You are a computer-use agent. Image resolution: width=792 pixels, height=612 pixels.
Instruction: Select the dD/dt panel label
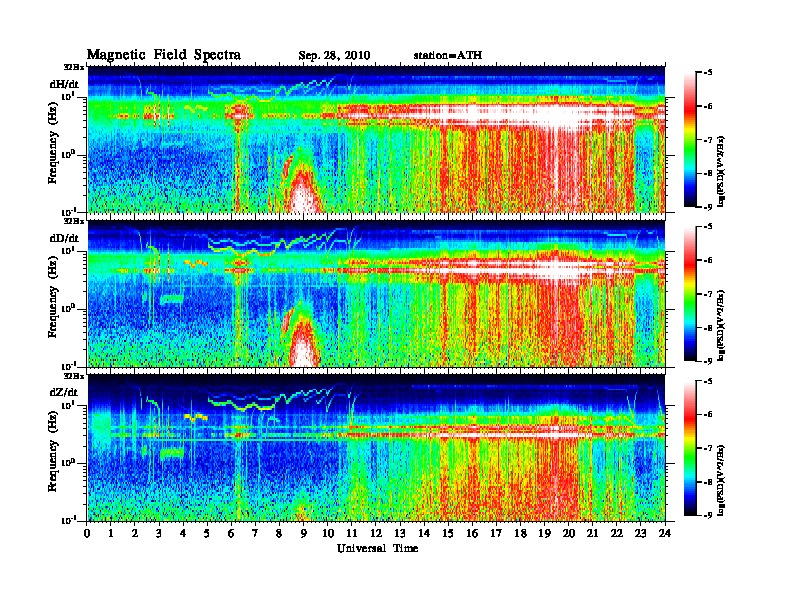click(x=64, y=238)
